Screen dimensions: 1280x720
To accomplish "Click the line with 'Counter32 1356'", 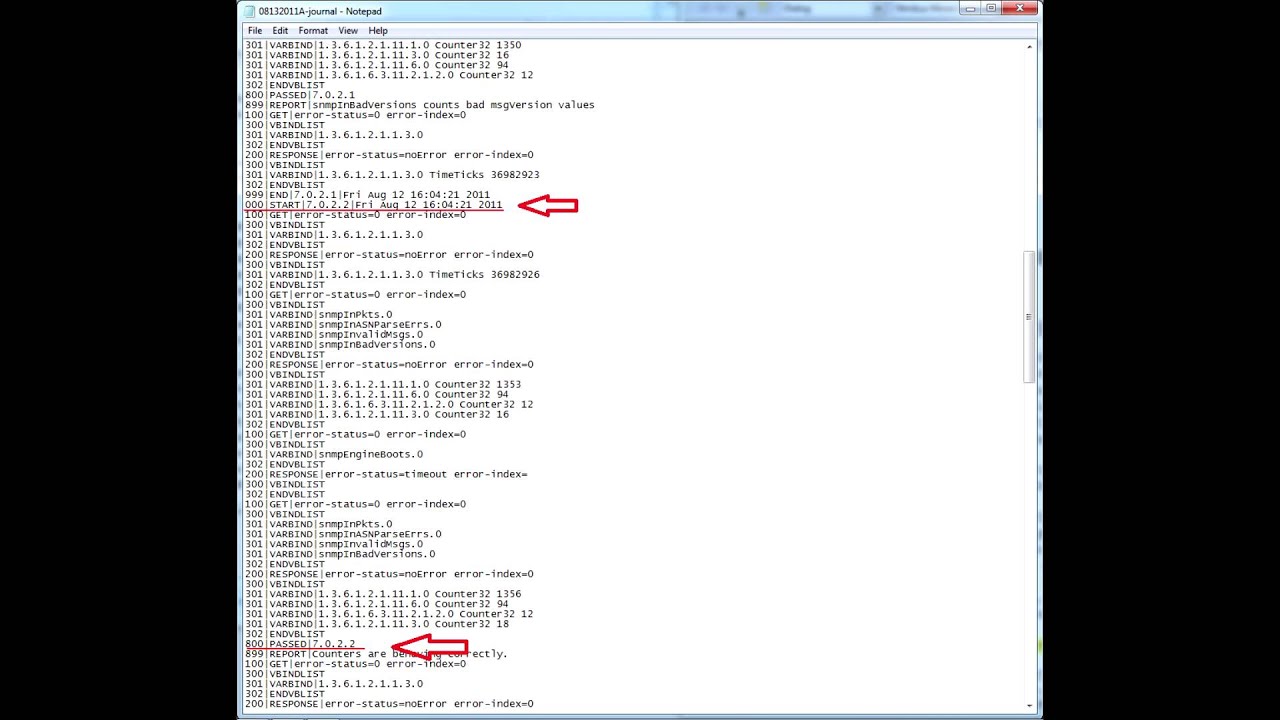I will click(383, 594).
